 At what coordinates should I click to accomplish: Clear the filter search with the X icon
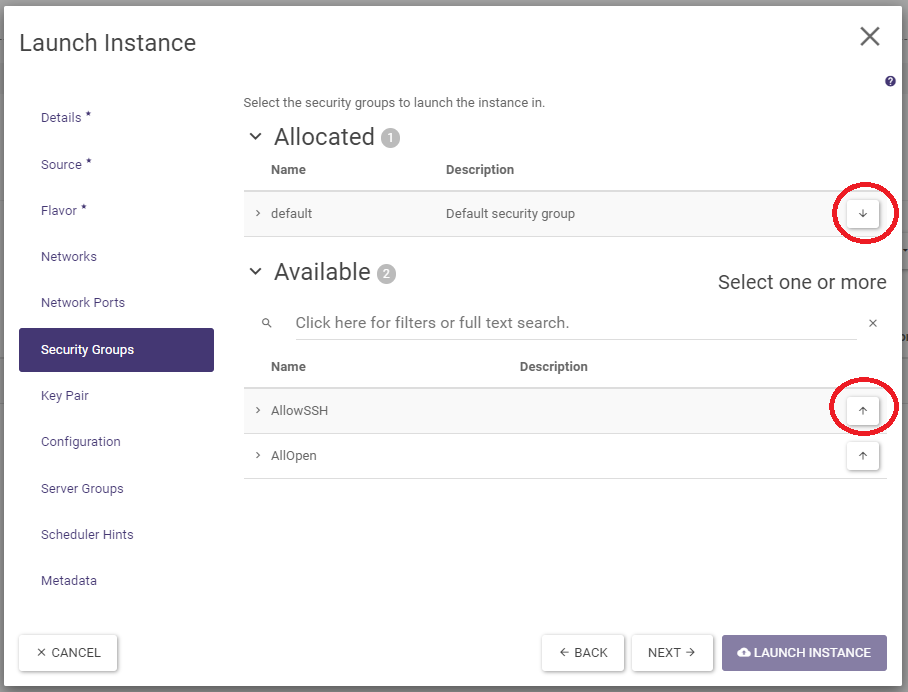[x=872, y=323]
